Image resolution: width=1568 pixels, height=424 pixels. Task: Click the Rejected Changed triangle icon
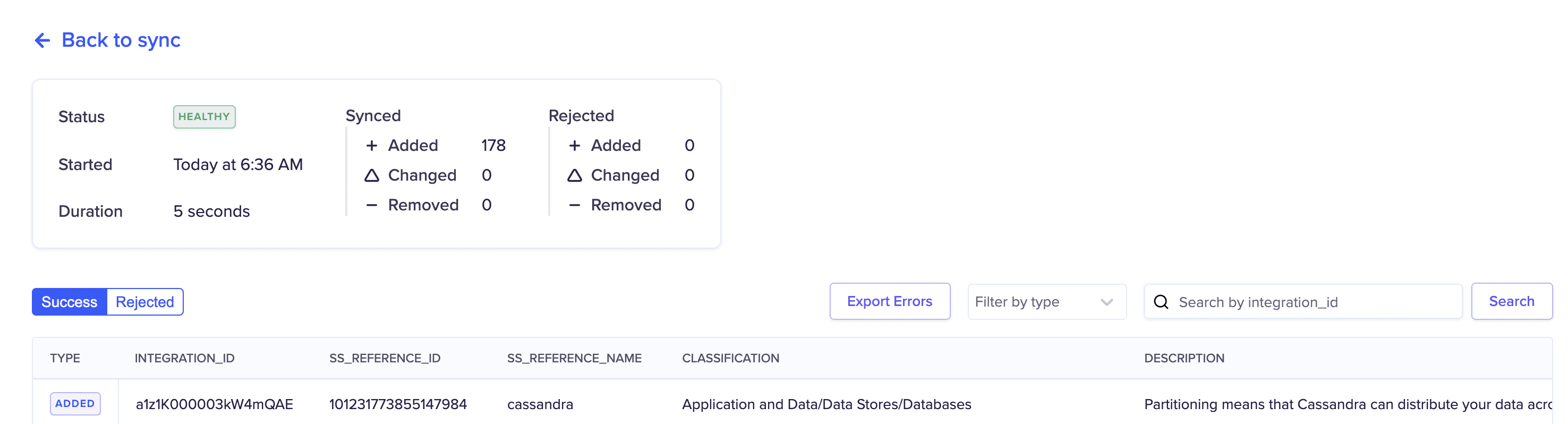point(574,175)
